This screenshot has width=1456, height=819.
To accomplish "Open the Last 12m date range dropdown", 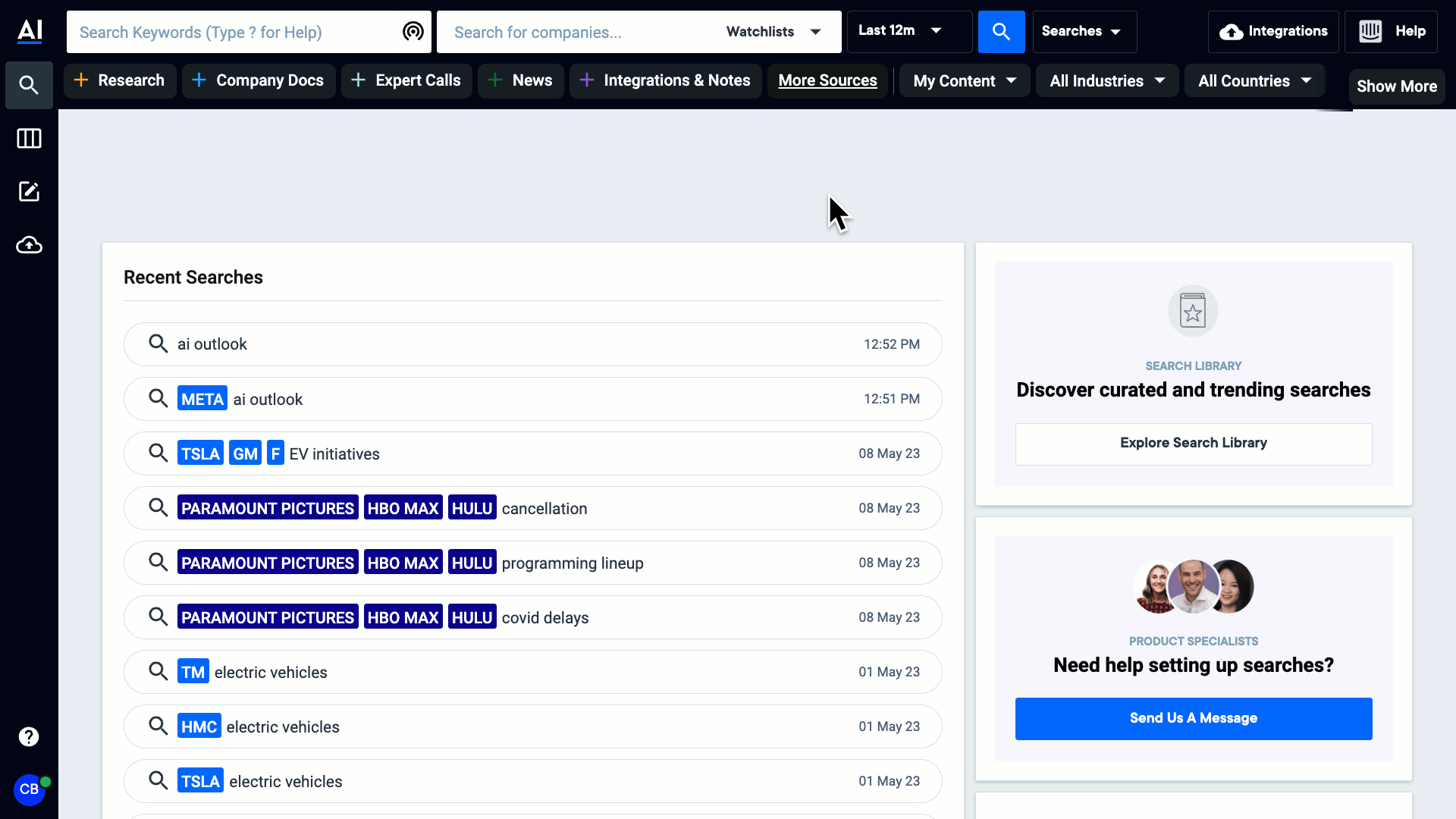I will [x=909, y=31].
